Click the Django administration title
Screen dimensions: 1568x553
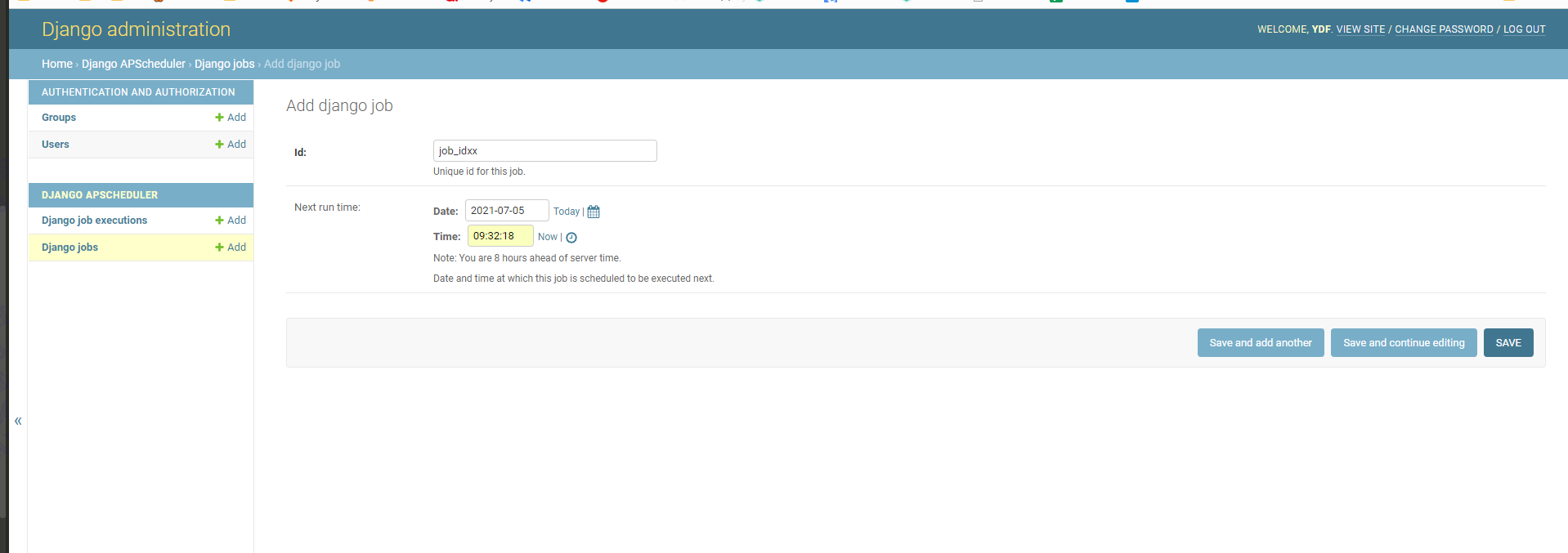coord(137,29)
